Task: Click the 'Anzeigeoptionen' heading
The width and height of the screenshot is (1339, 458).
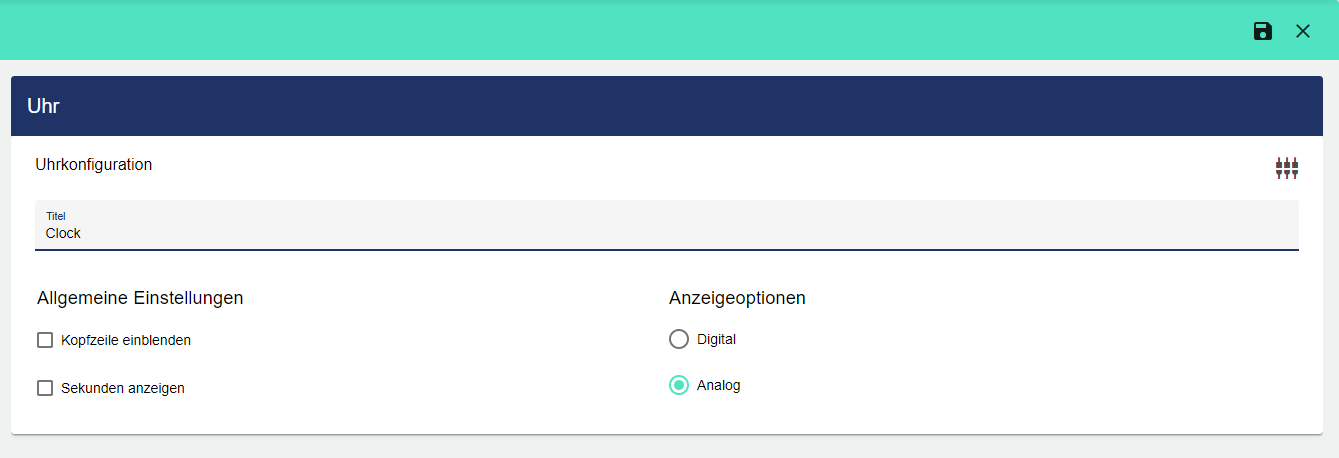Action: [x=737, y=298]
